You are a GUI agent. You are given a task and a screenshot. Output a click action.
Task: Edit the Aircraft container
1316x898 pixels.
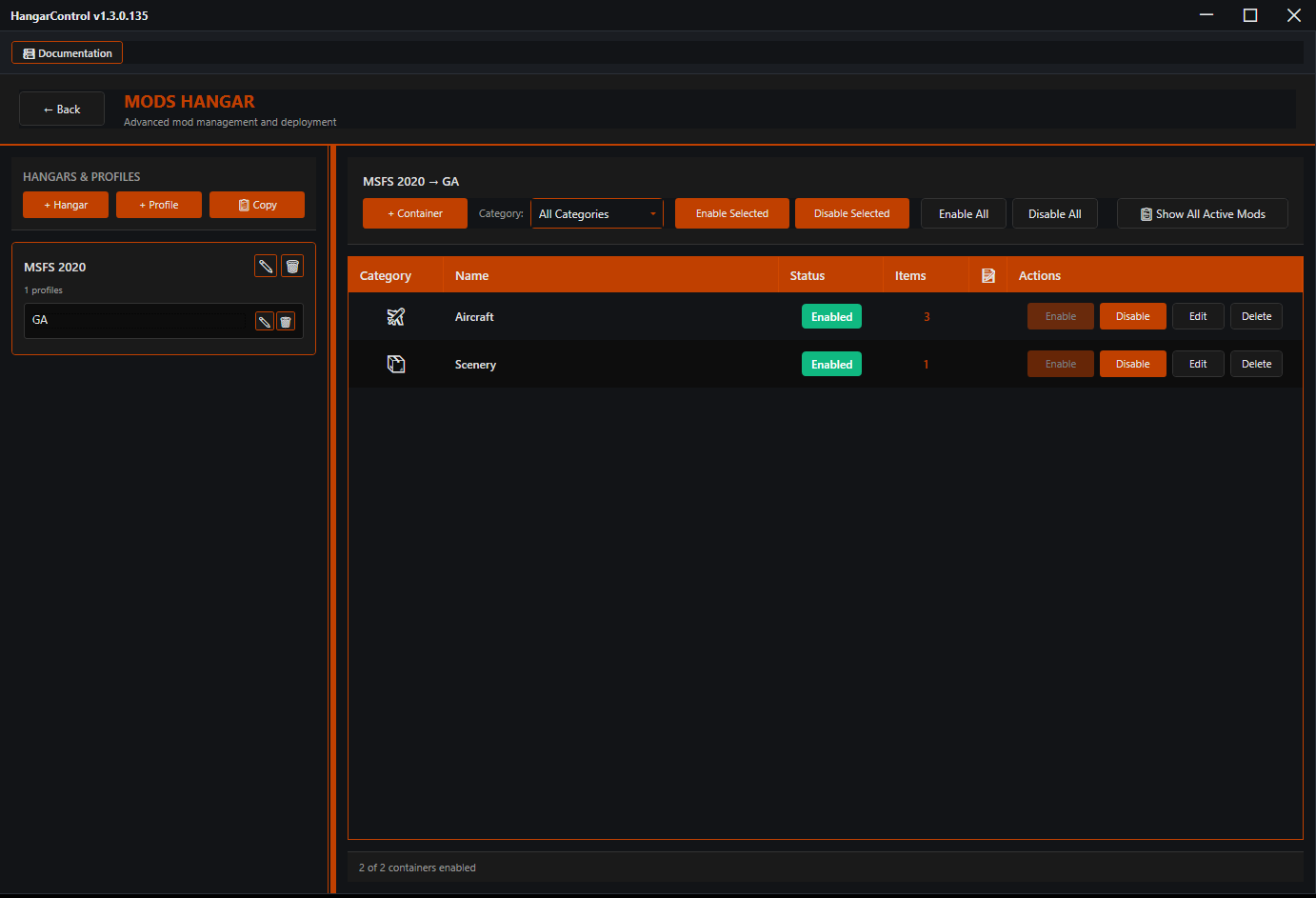tap(1198, 315)
